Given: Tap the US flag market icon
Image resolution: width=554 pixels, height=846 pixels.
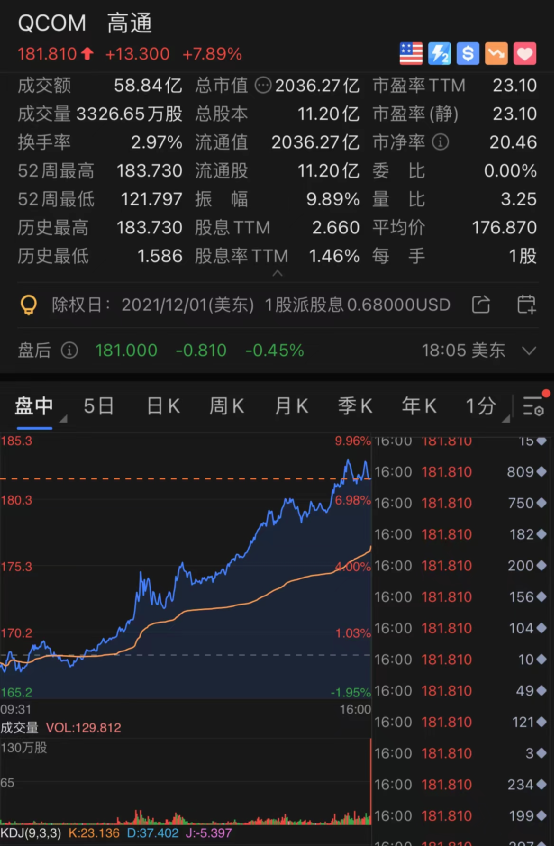Looking at the screenshot, I should coord(411,54).
